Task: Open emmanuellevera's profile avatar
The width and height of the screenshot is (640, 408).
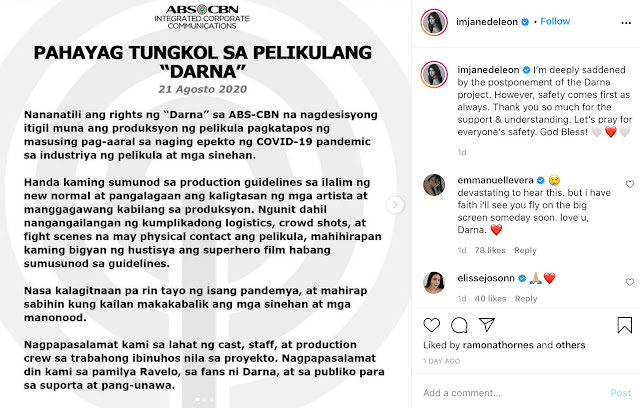Action: coord(434,185)
